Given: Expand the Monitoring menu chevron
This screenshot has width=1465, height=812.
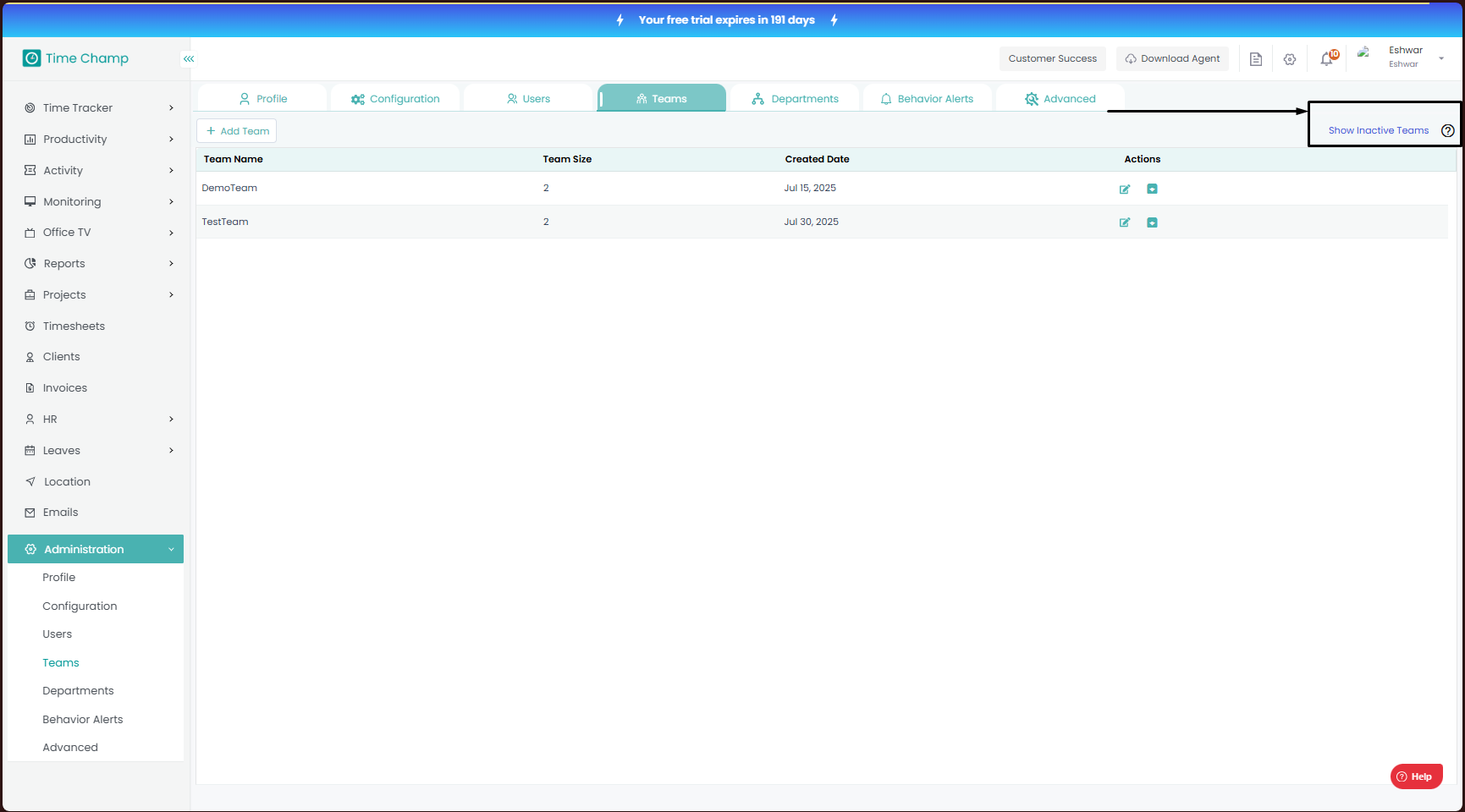Looking at the screenshot, I should (171, 202).
